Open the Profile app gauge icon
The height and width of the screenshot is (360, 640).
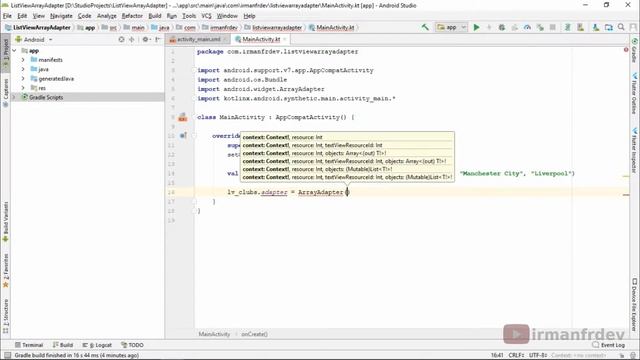[x=527, y=27]
